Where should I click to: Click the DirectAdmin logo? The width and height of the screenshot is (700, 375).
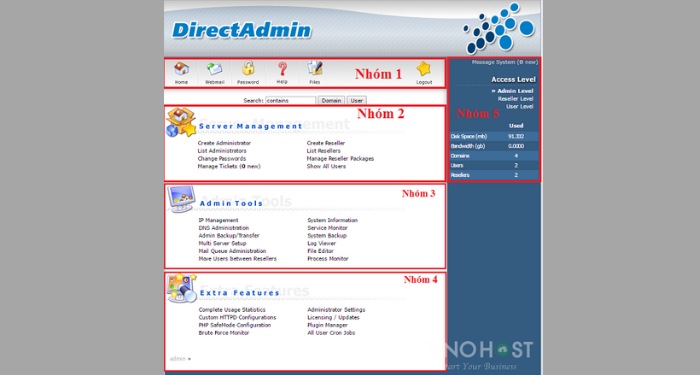[241, 30]
